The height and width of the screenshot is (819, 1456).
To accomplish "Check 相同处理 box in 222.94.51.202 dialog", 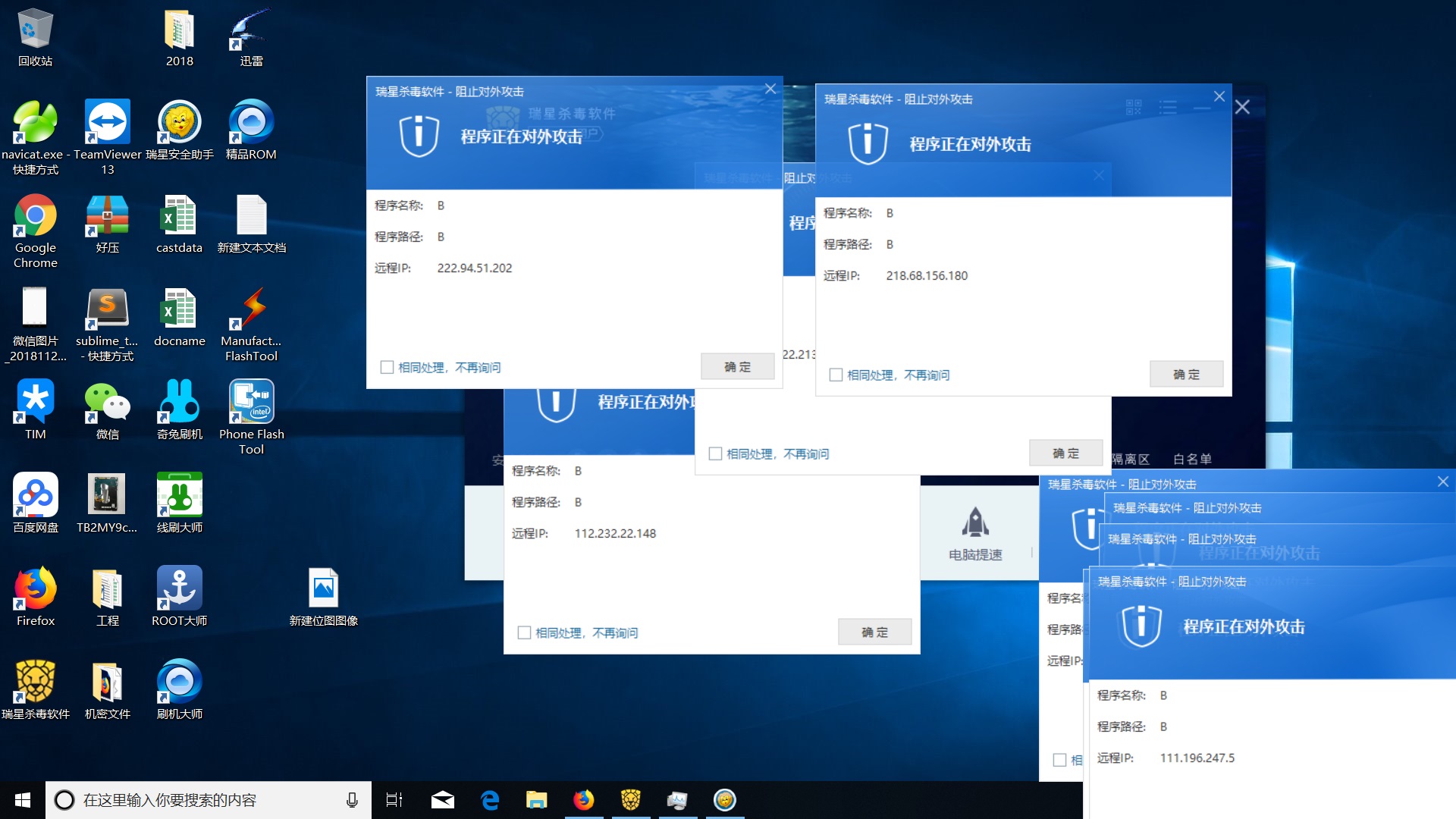I will [387, 368].
